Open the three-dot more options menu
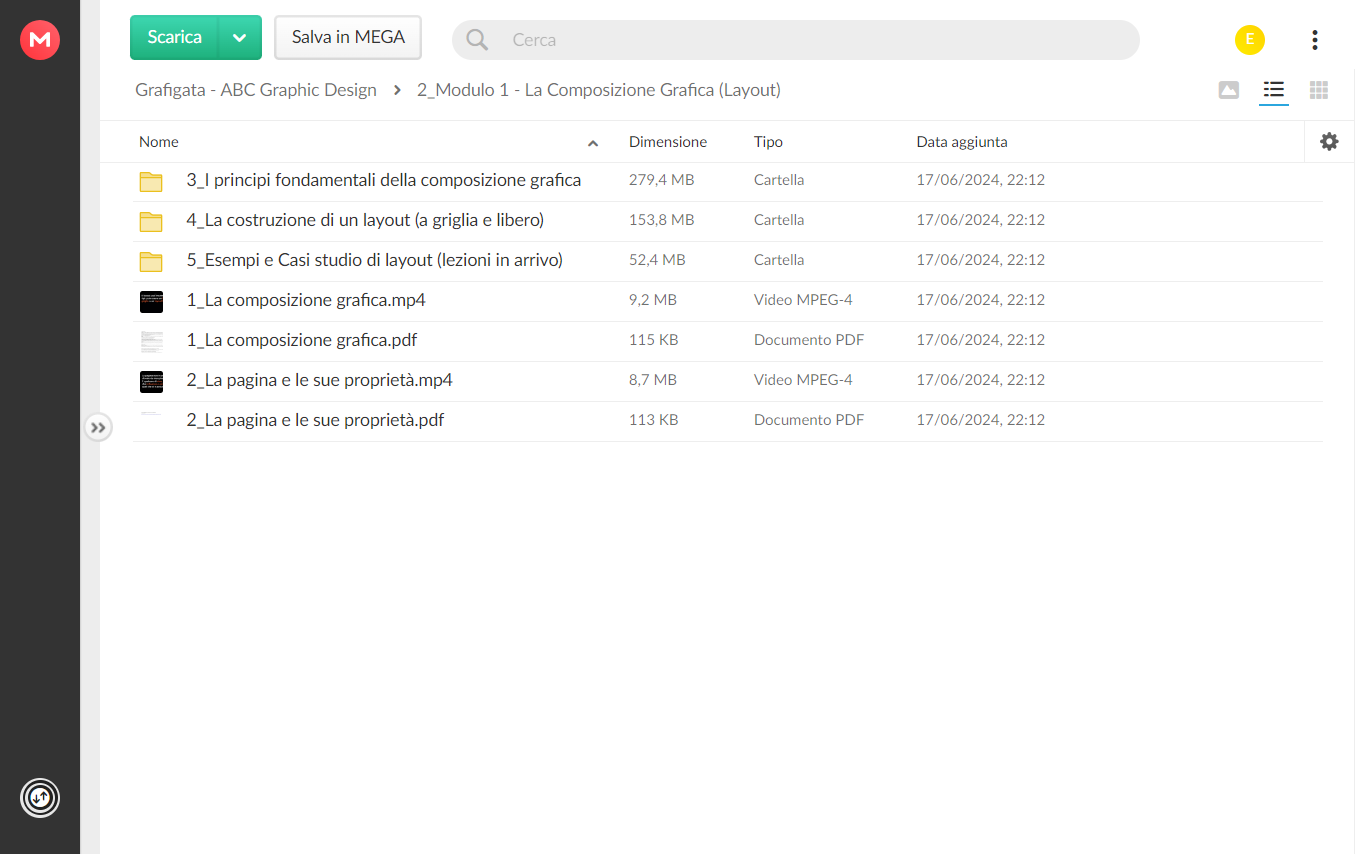Image resolution: width=1355 pixels, height=854 pixels. coord(1314,40)
